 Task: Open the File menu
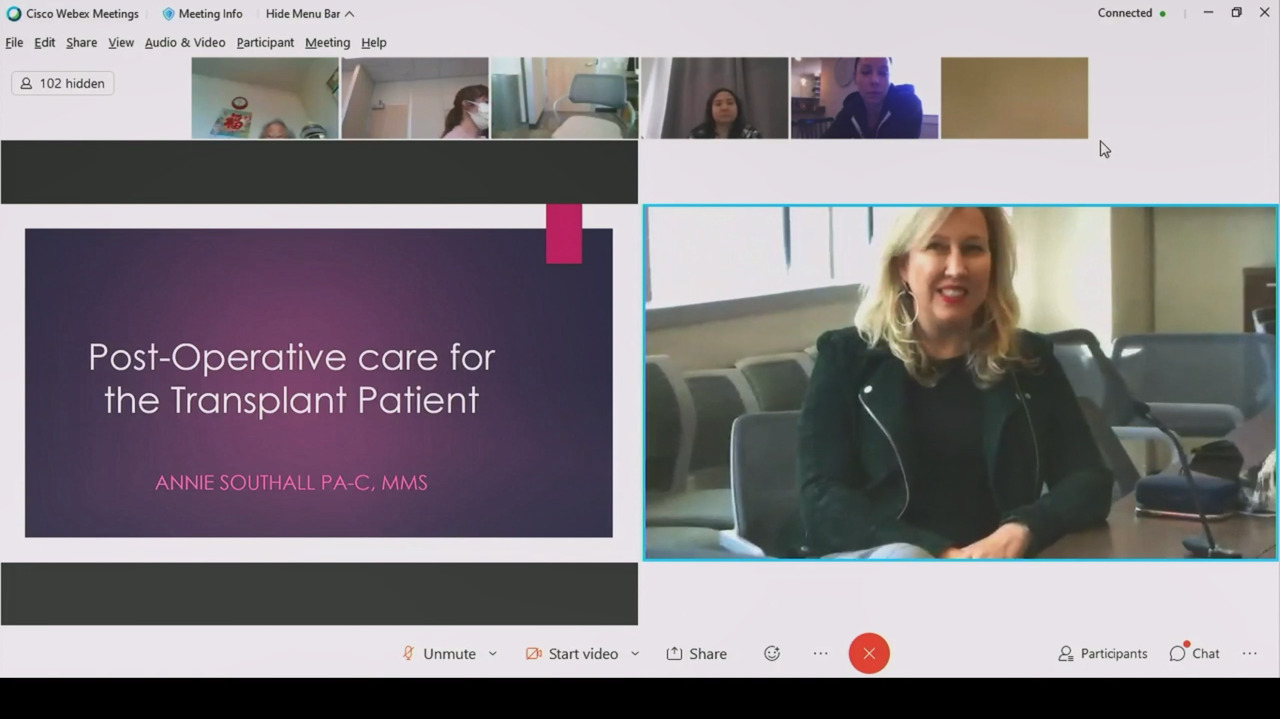tap(14, 43)
